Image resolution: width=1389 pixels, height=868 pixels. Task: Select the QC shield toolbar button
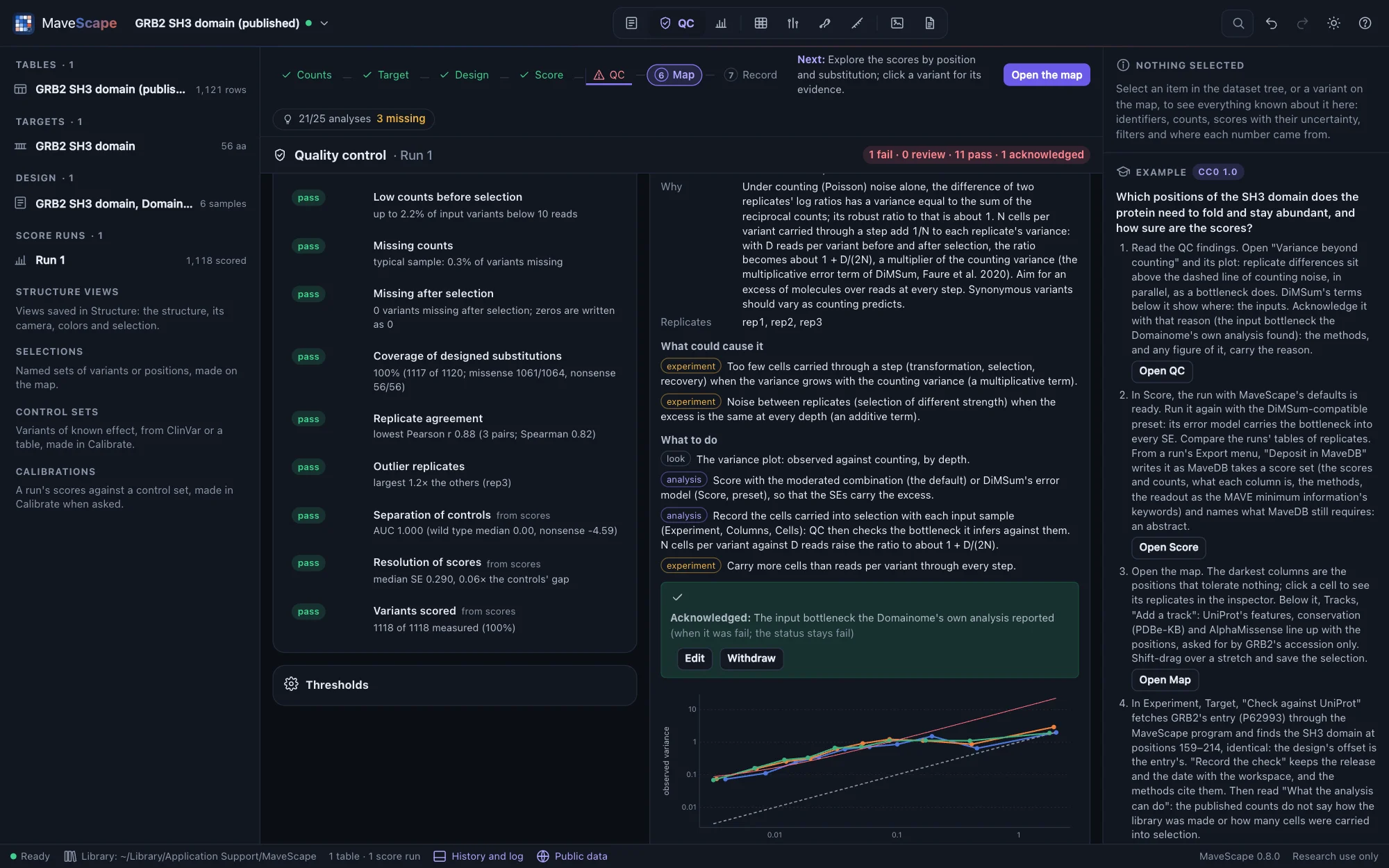pyautogui.click(x=676, y=23)
